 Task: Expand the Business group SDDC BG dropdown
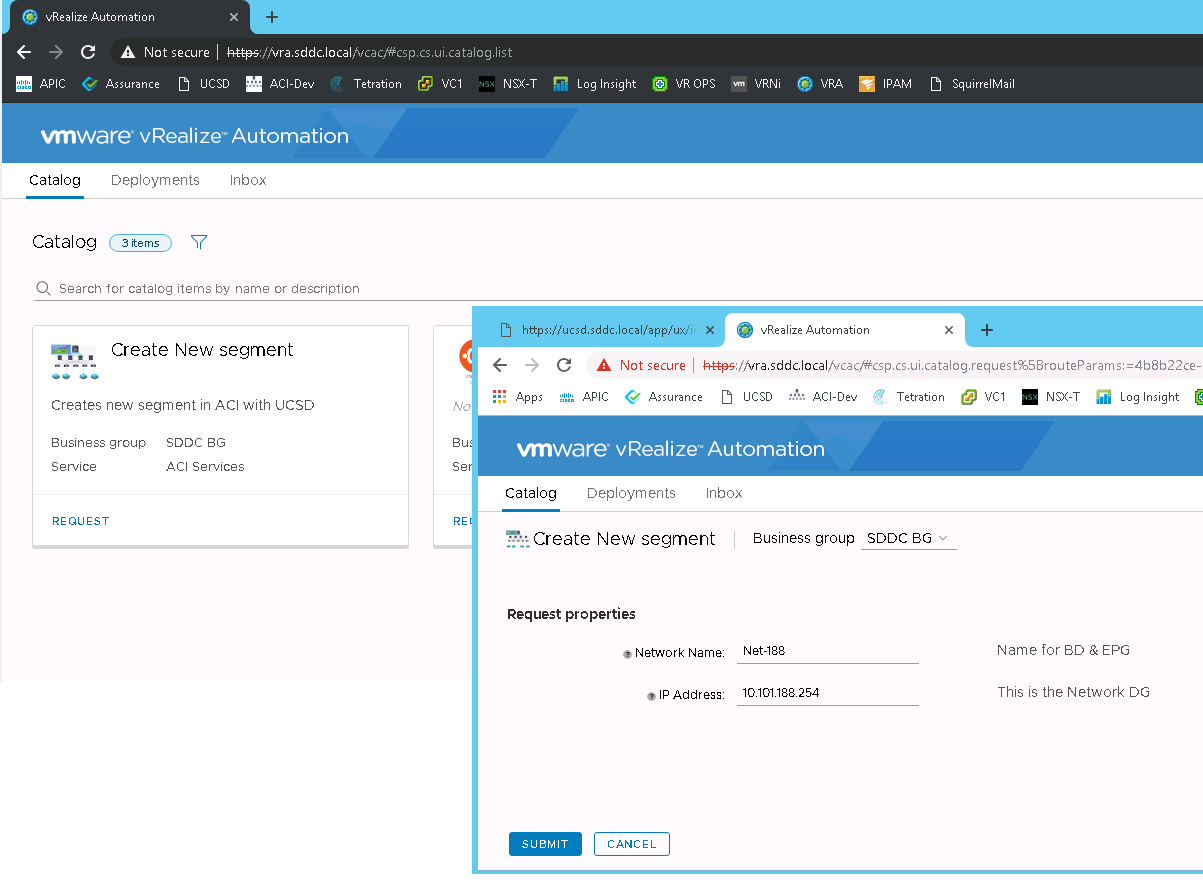coord(908,538)
